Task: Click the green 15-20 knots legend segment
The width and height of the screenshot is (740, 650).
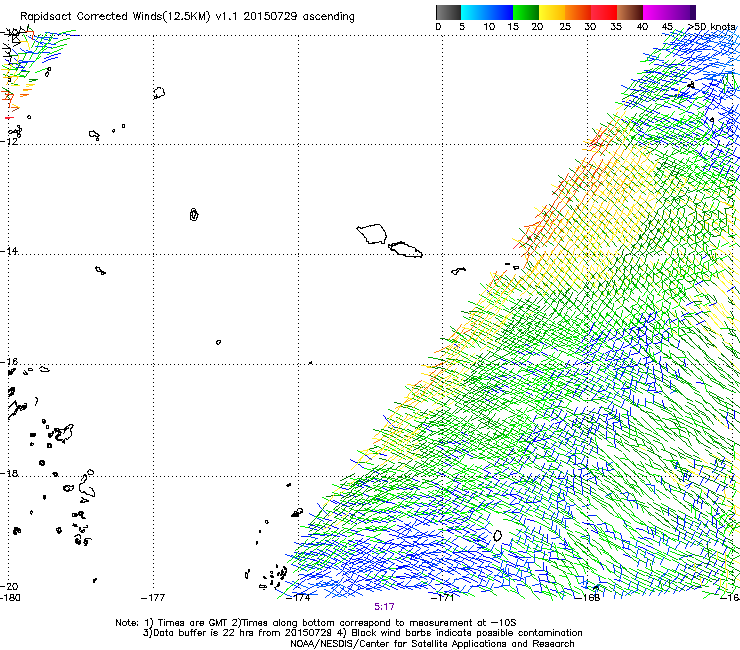Action: click(x=525, y=12)
